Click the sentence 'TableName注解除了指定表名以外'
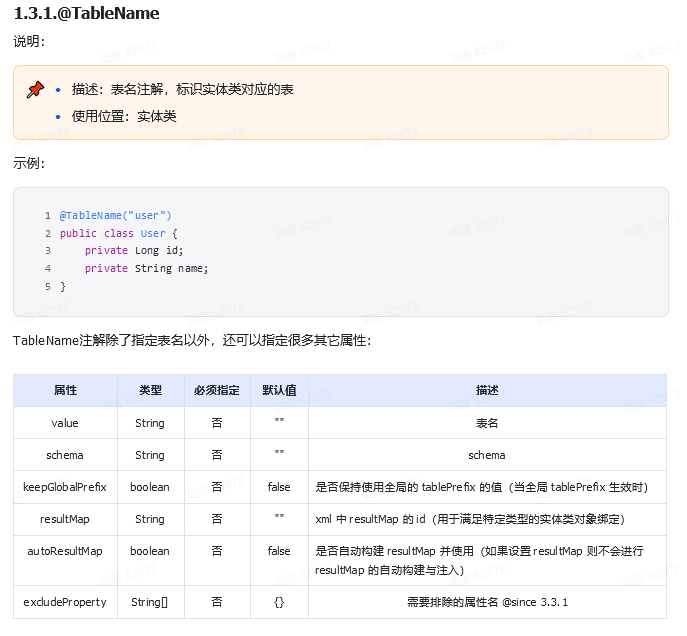Screen dimensions: 687x636 pyautogui.click(x=111, y=340)
